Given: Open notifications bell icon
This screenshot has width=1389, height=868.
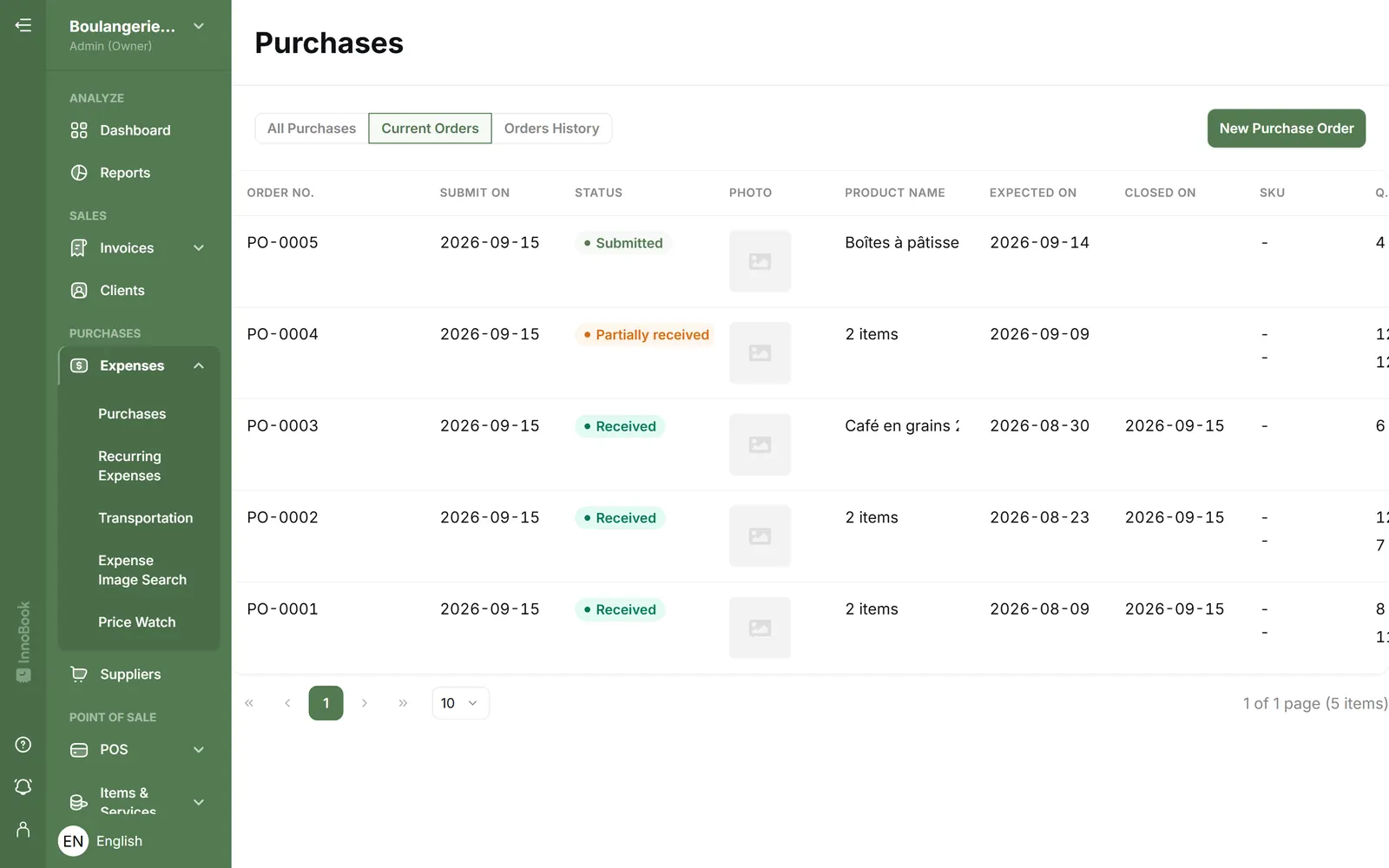Looking at the screenshot, I should [23, 786].
